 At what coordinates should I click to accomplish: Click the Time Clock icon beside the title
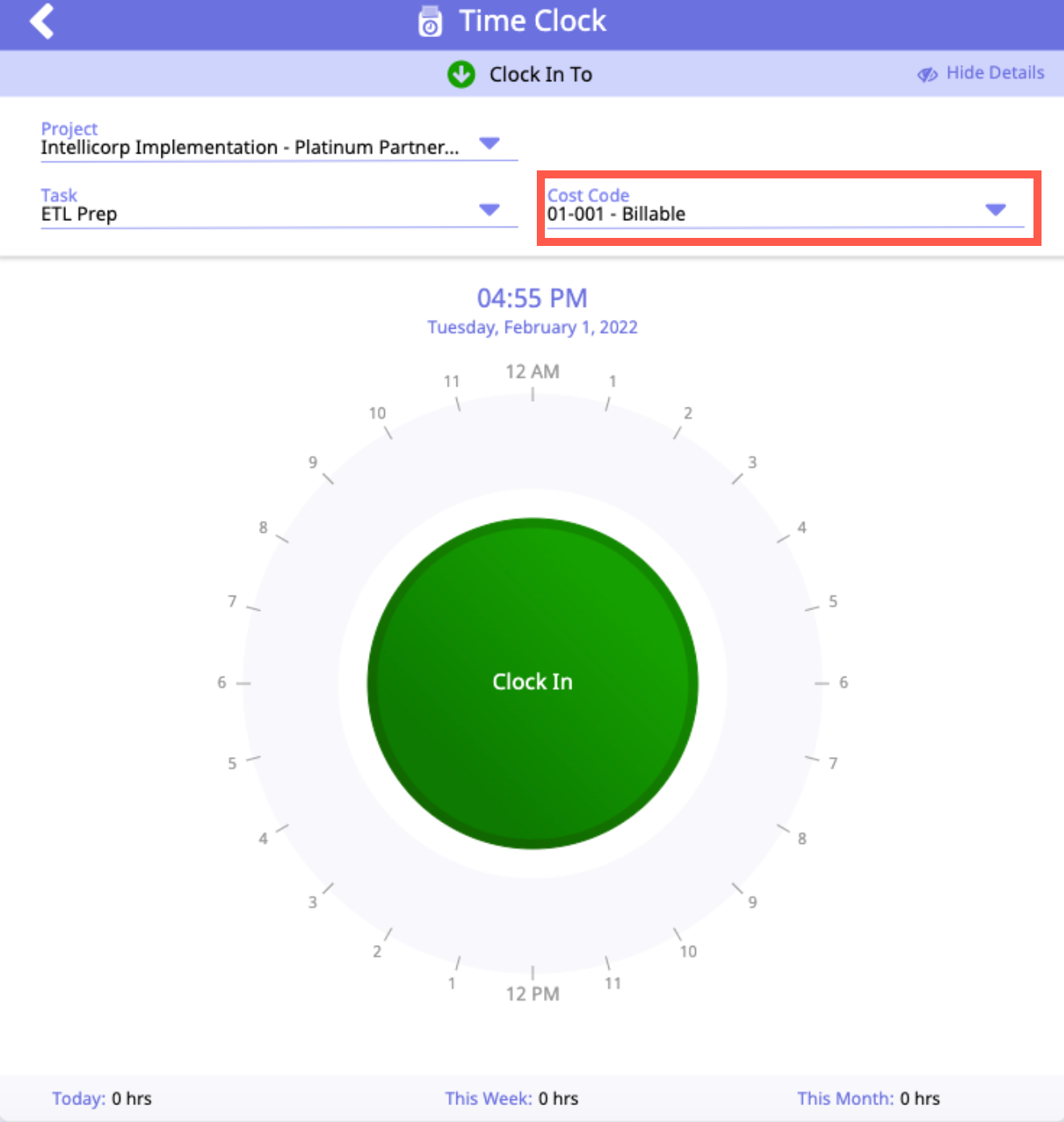point(430,23)
